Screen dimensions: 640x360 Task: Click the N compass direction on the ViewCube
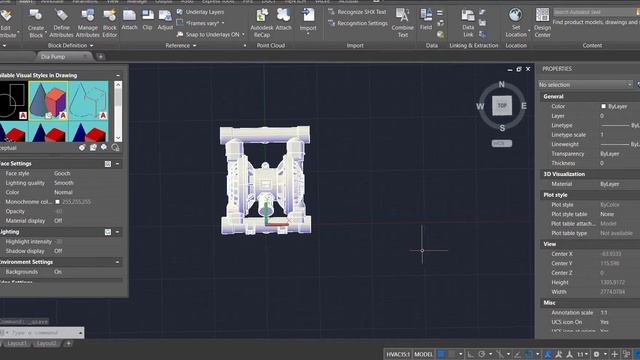(502, 84)
